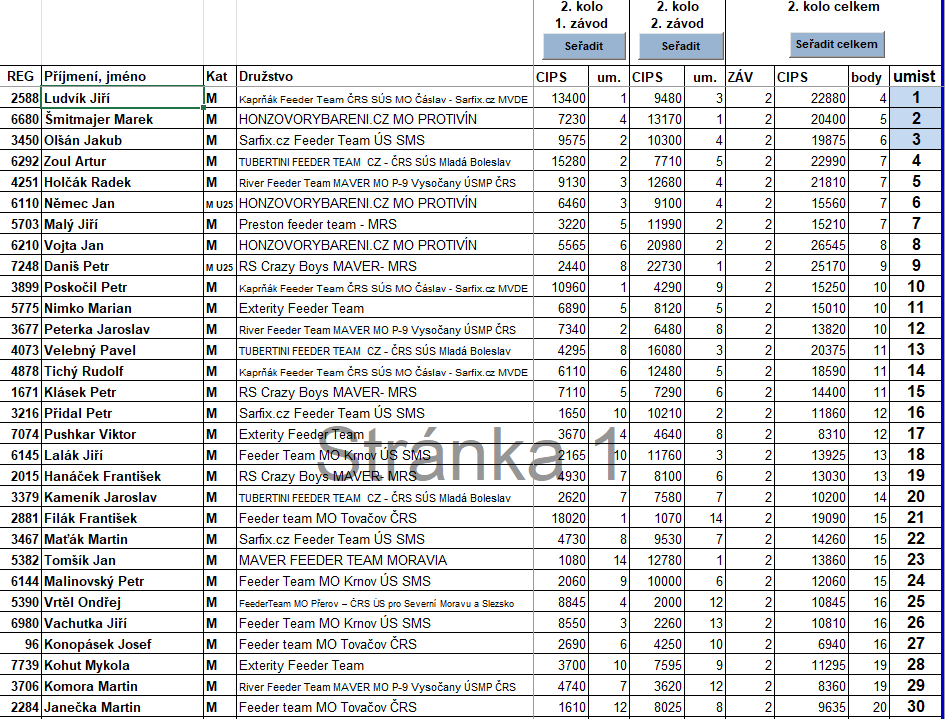Select FeederTeam MO Přerov team cell
Image resolution: width=945 pixels, height=719 pixels.
click(385, 602)
